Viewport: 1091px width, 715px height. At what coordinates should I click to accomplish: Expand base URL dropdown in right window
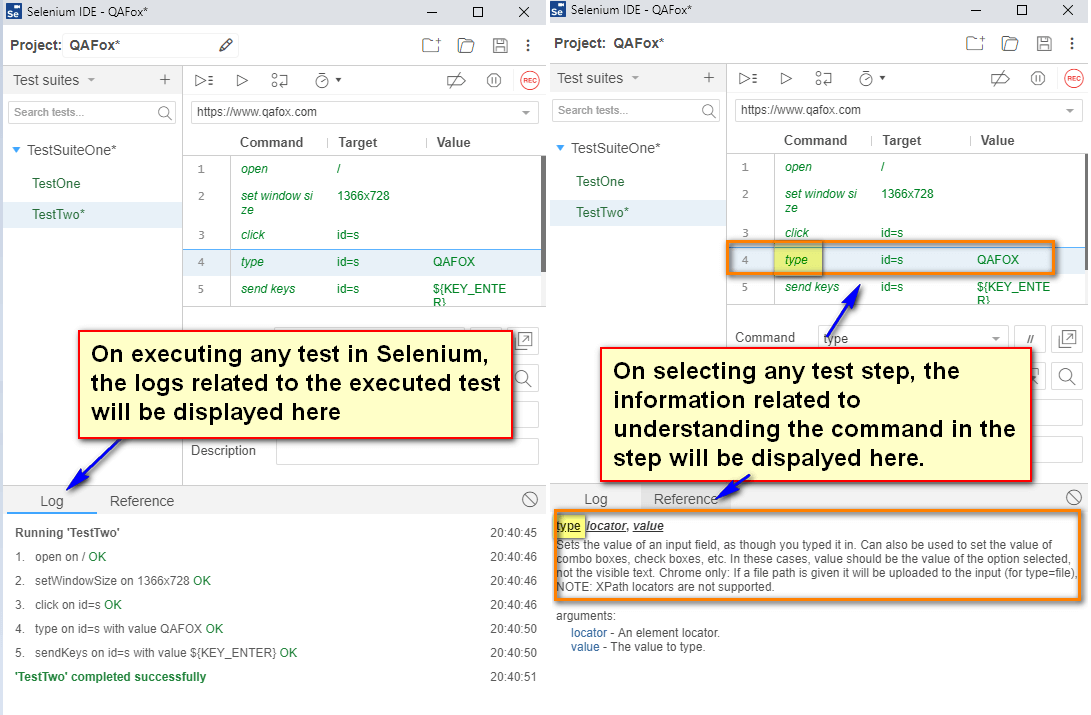click(1070, 110)
